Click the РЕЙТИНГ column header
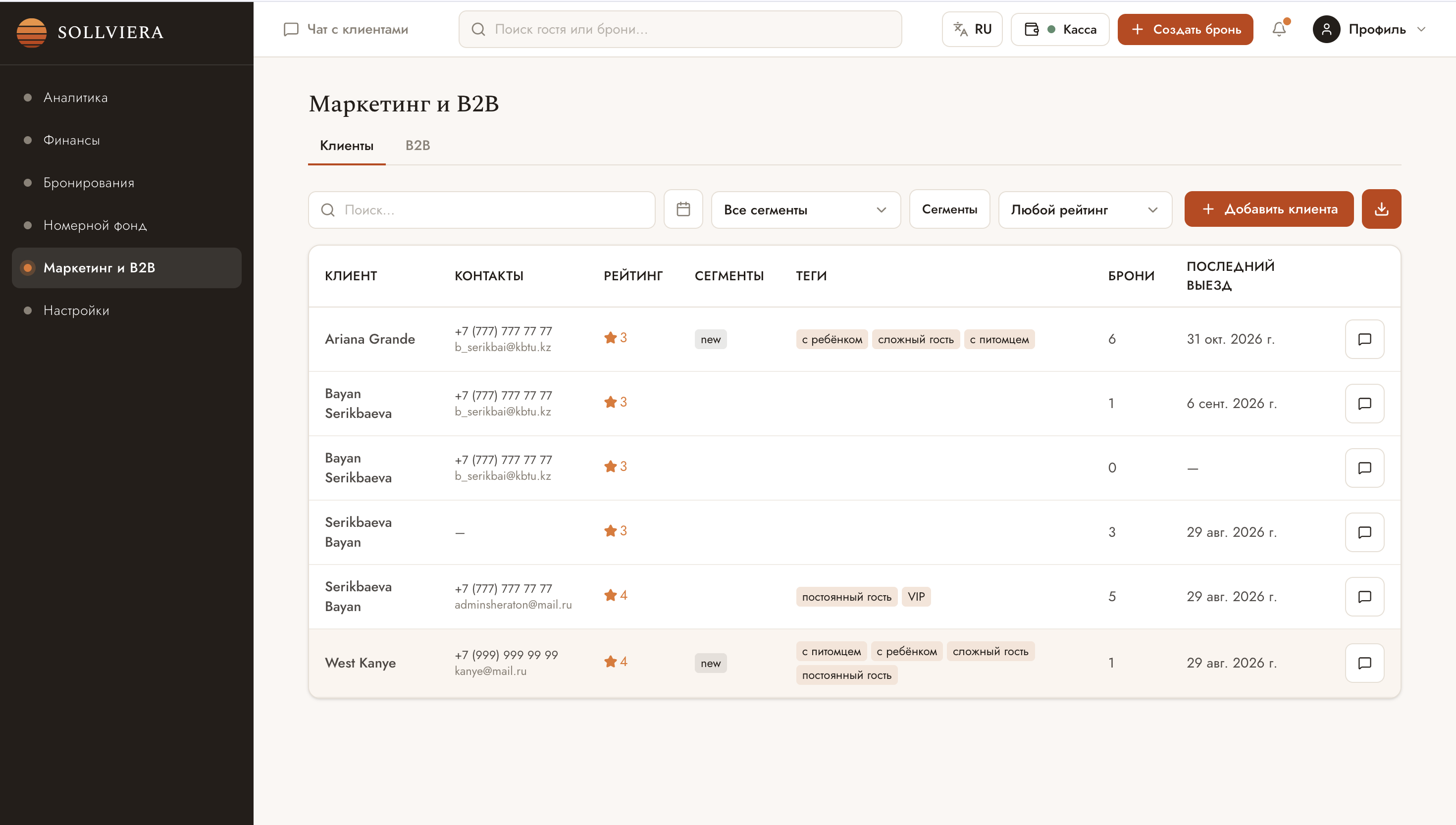 coord(633,276)
